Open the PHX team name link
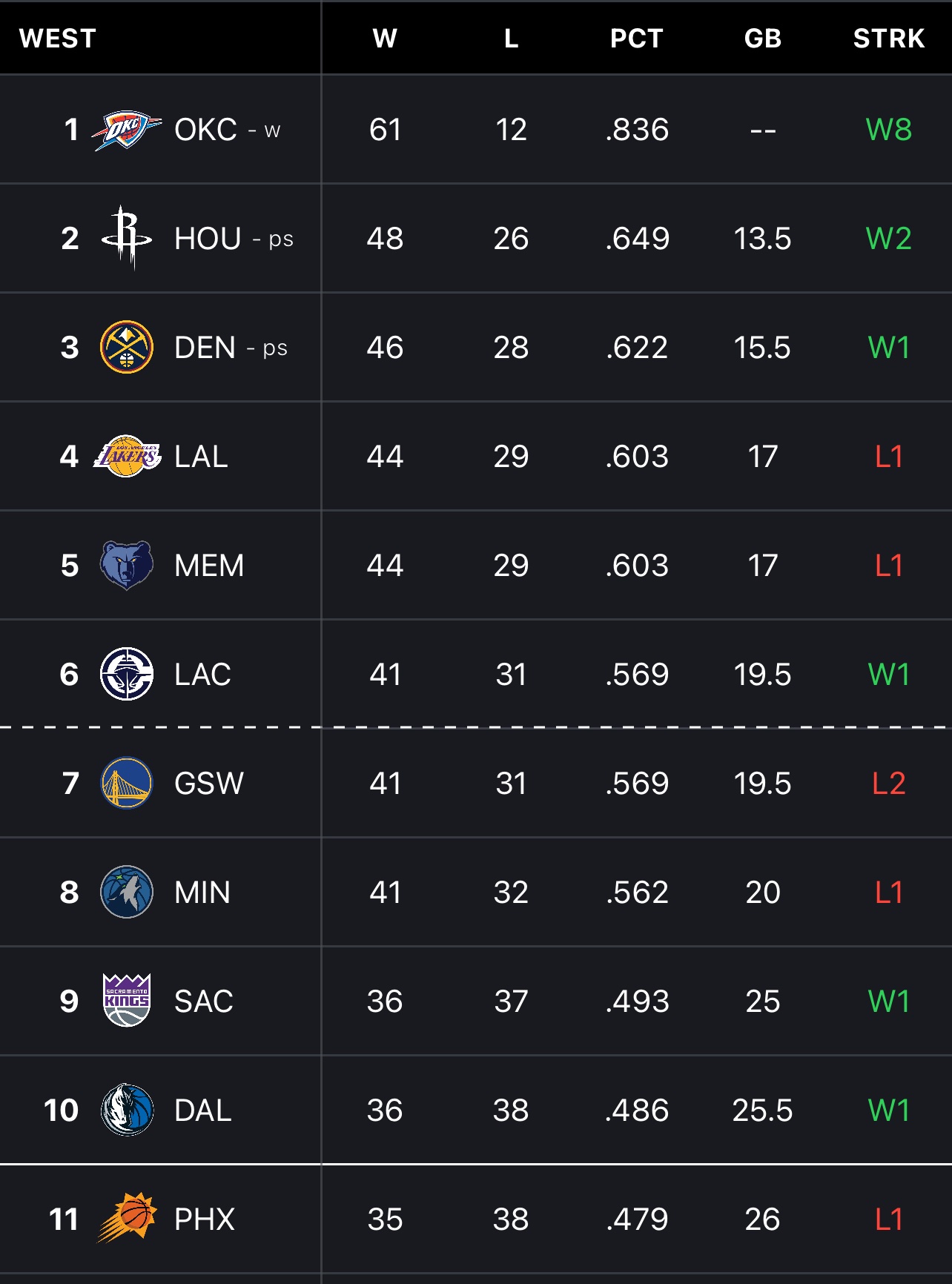Viewport: 952px width, 1284px height. [205, 1220]
